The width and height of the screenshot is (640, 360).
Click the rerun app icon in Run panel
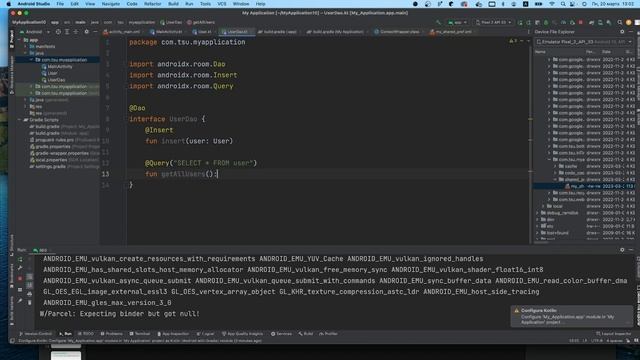point(20,260)
